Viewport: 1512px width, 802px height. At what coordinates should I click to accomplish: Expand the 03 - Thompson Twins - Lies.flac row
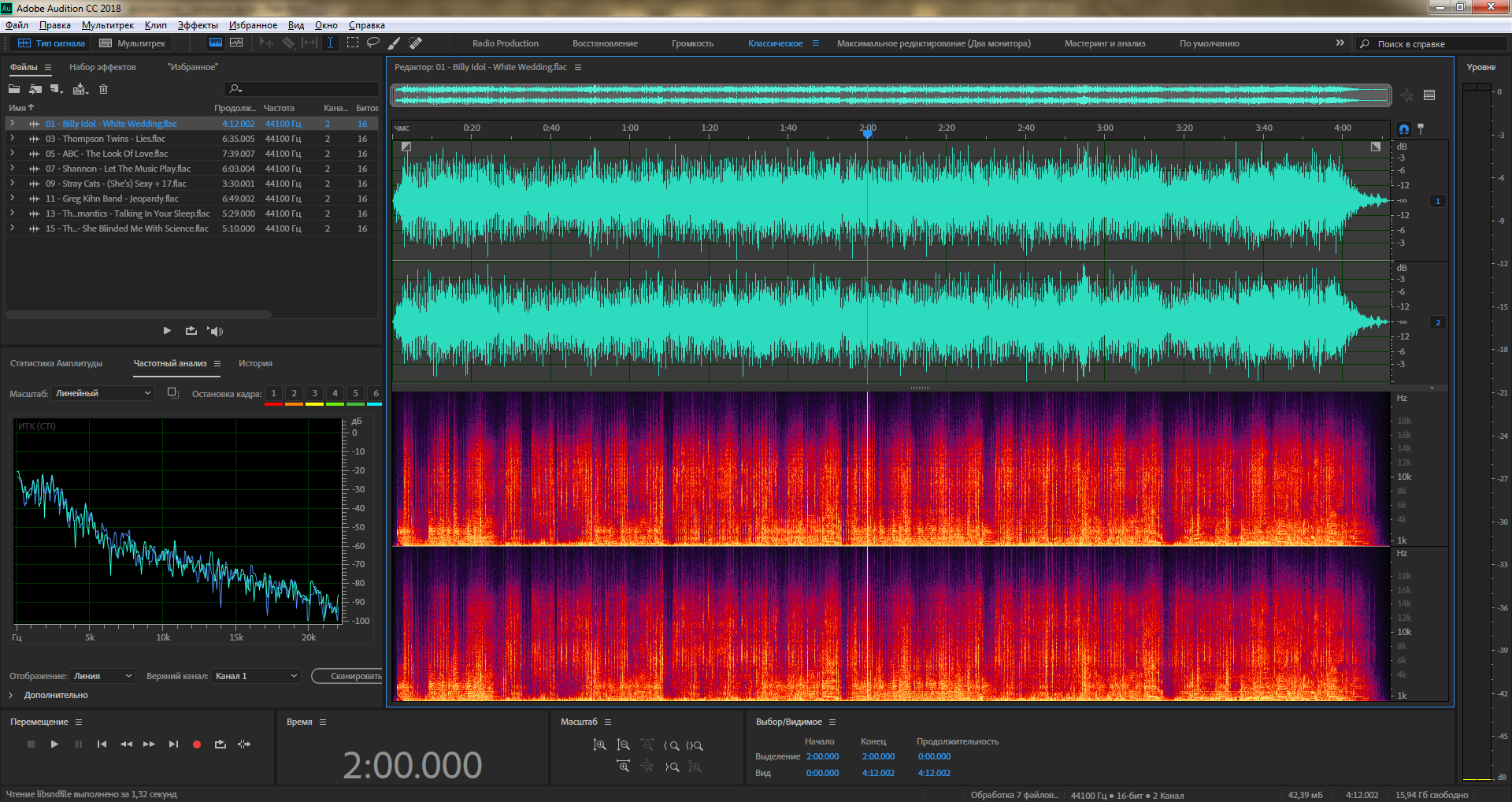(x=12, y=139)
